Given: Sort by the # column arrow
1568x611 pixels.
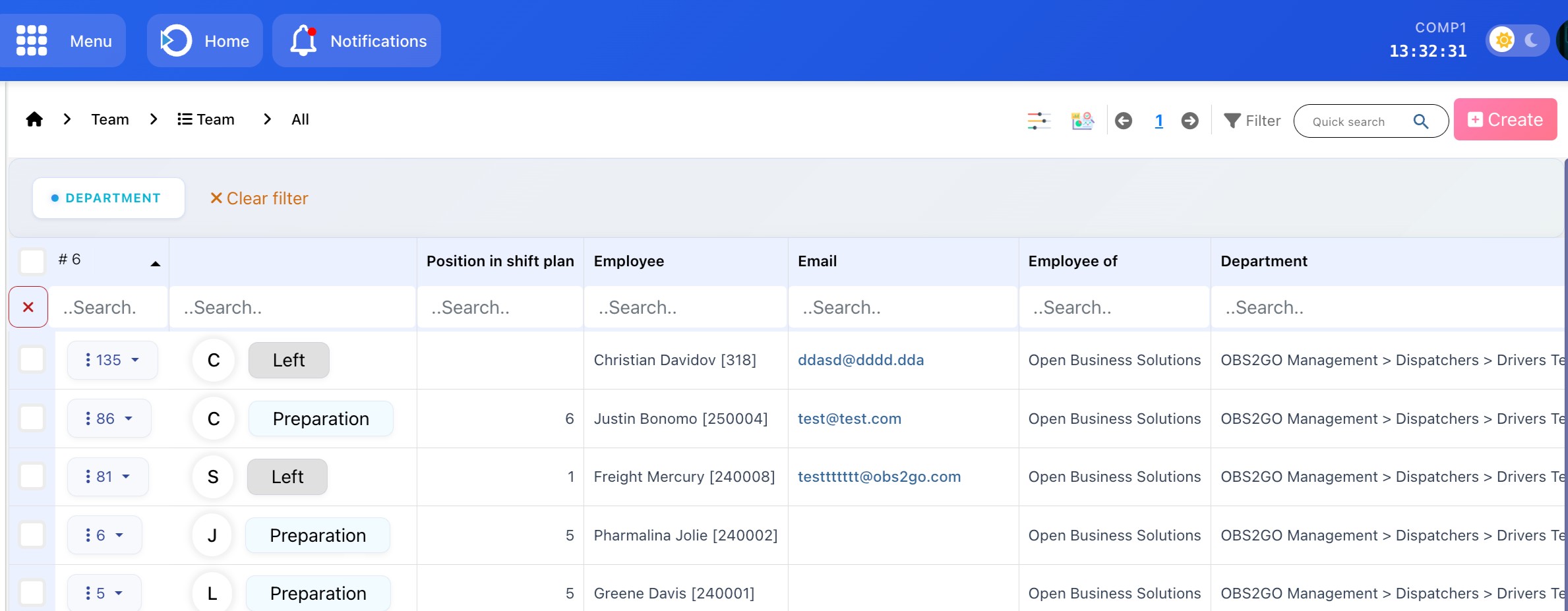Looking at the screenshot, I should pos(155,264).
